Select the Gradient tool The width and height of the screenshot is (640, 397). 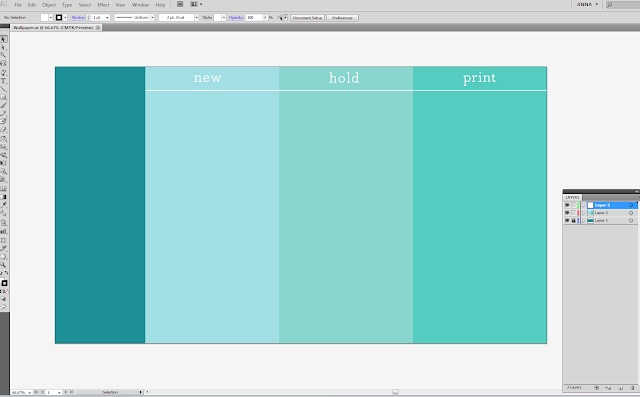3,197
